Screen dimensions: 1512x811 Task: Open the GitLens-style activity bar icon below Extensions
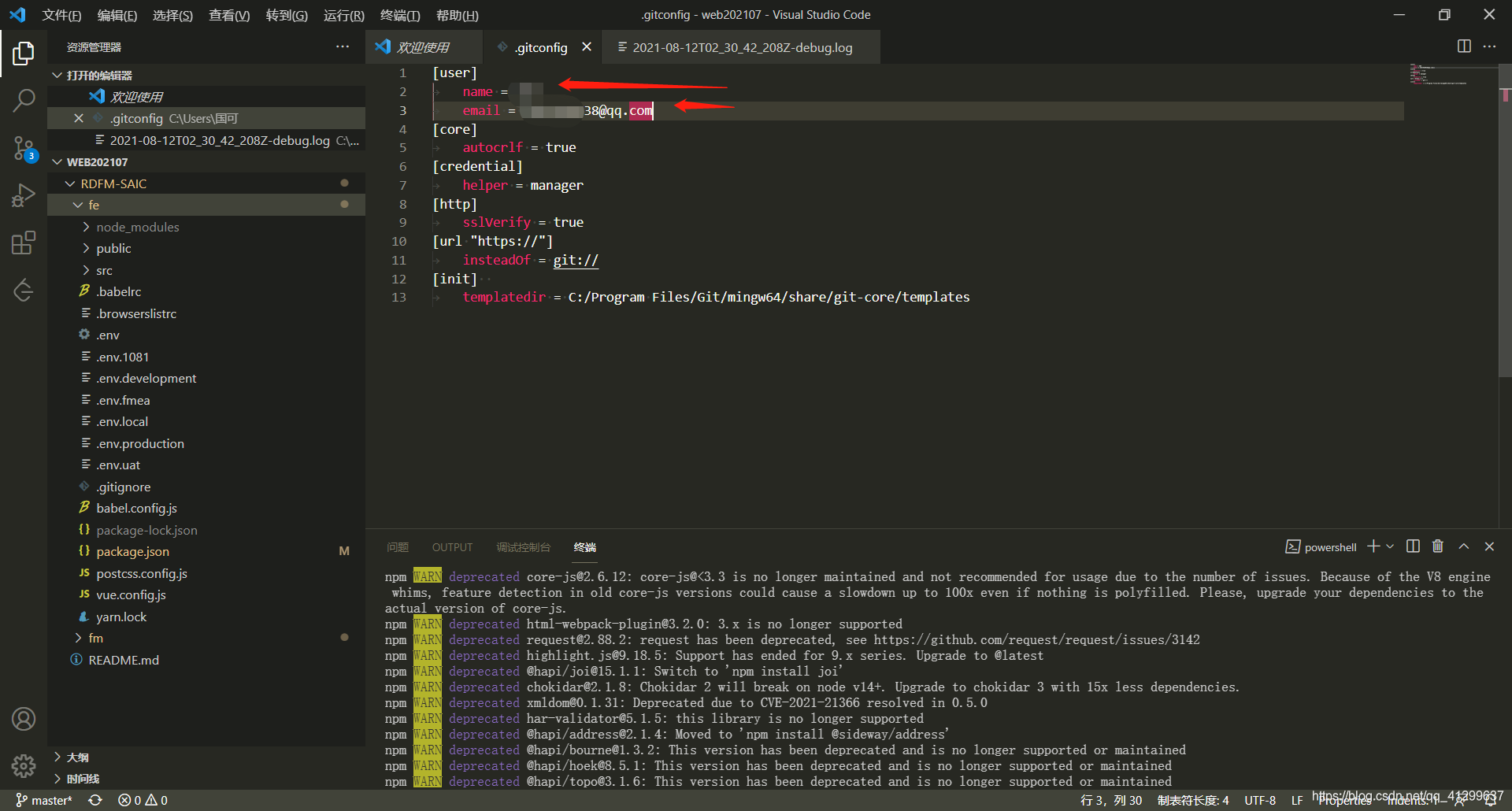24,290
